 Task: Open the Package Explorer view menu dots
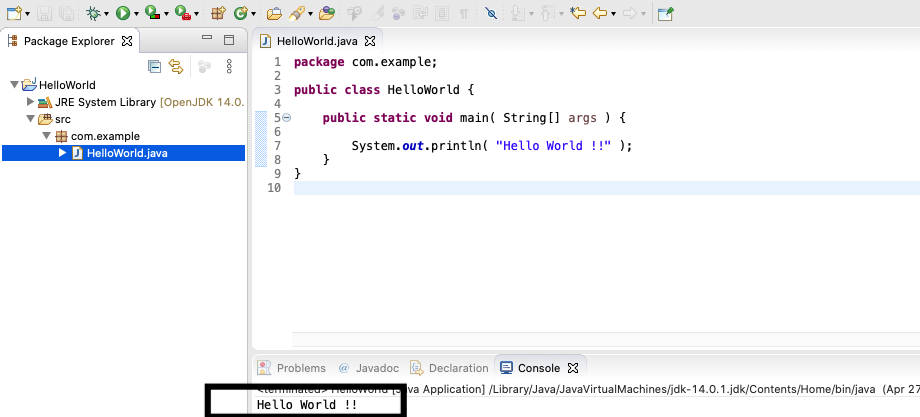tap(229, 66)
